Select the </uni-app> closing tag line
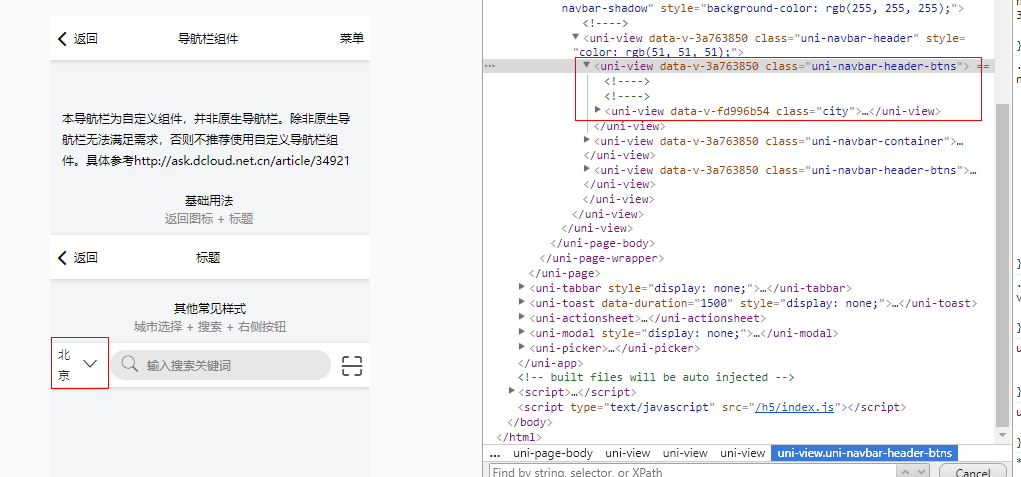Viewport: 1021px width, 477px height. (x=550, y=363)
